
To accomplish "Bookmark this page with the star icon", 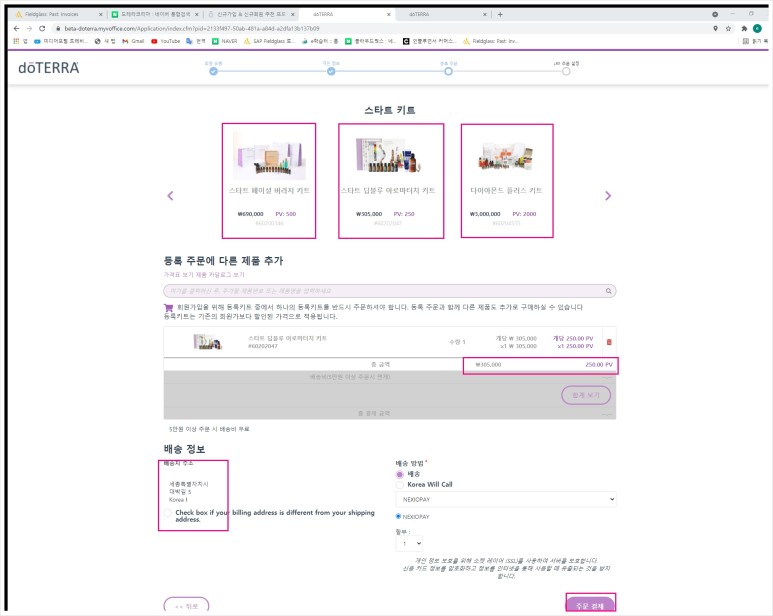I will coord(728,29).
